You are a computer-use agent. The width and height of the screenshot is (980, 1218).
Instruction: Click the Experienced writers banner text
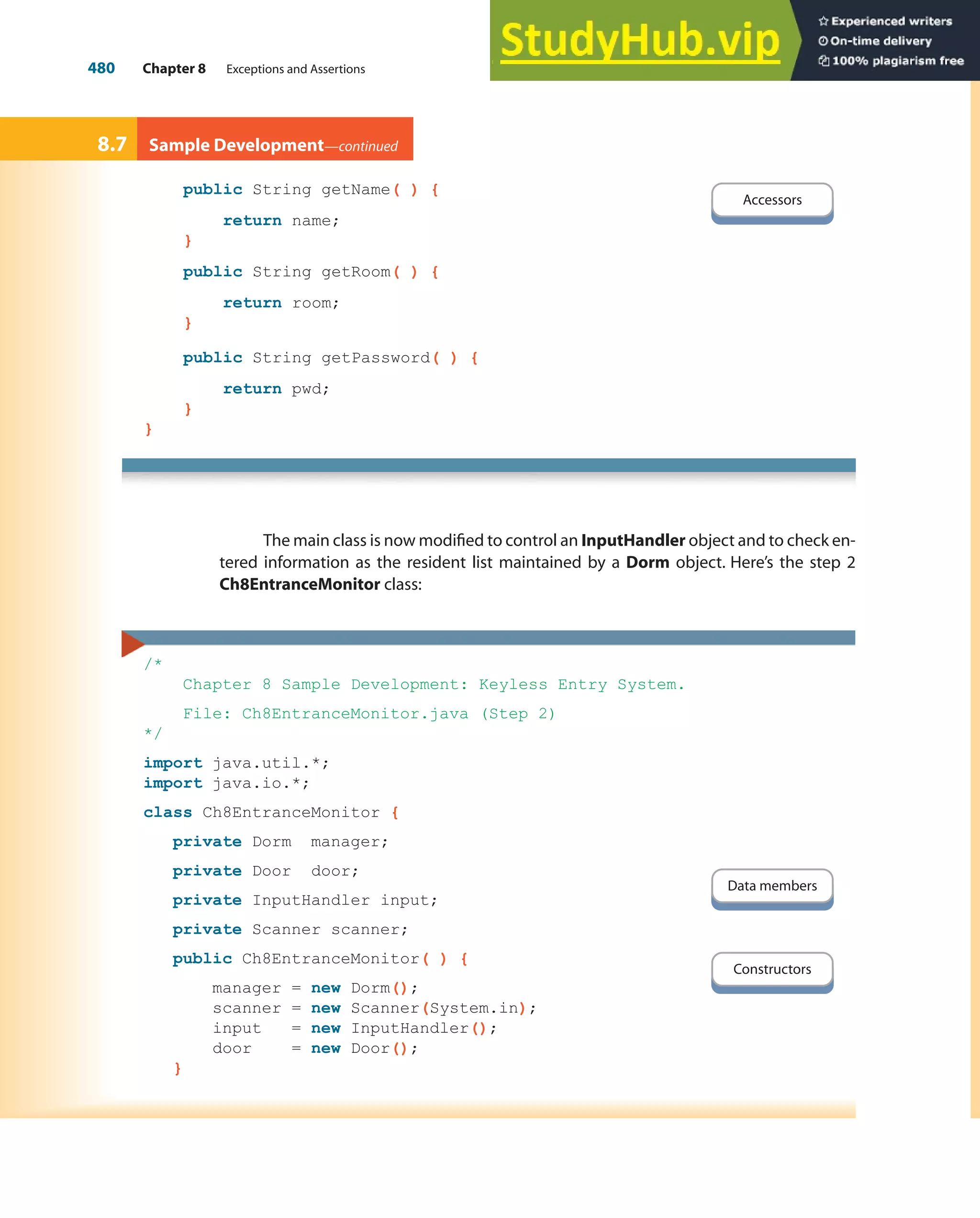(891, 22)
